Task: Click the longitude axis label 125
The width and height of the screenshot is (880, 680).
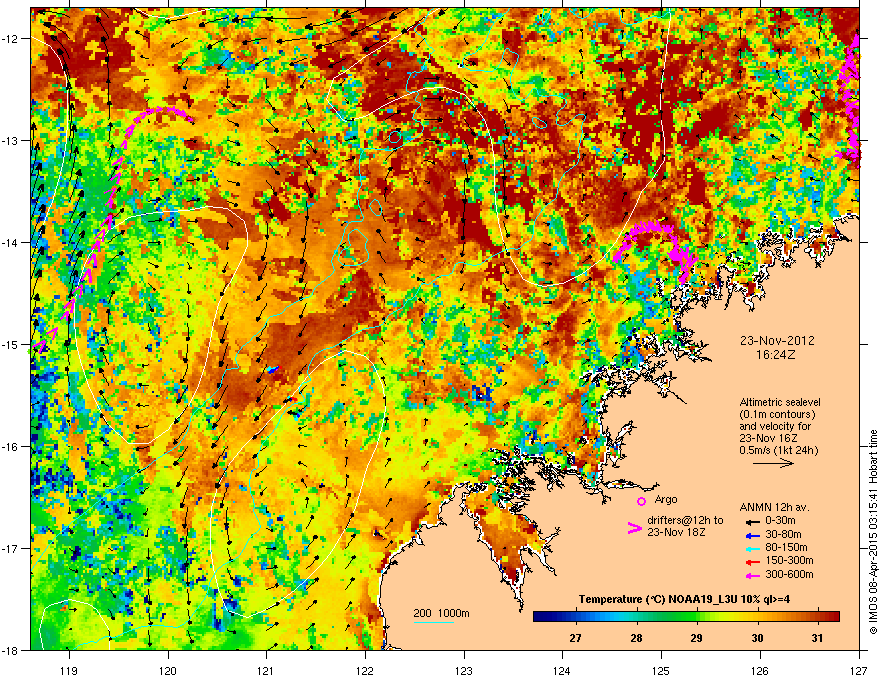Action: pyautogui.click(x=661, y=670)
